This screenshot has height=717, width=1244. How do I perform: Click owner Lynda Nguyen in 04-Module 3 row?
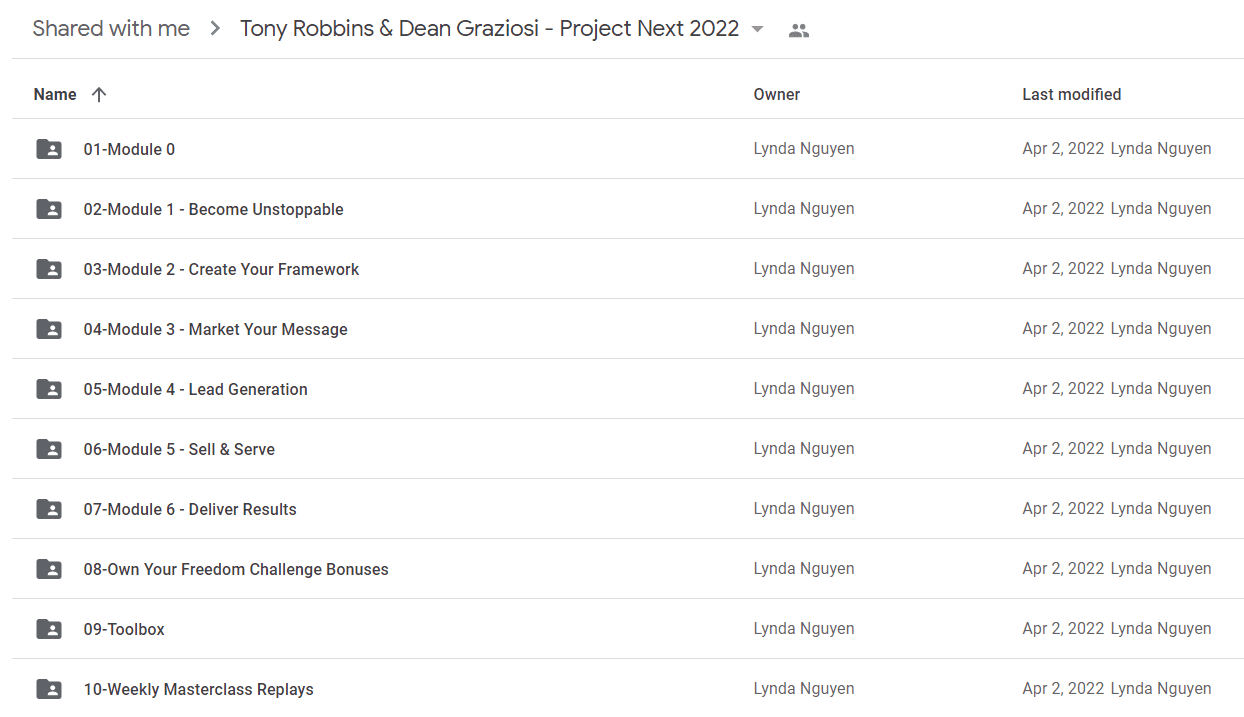coord(804,329)
